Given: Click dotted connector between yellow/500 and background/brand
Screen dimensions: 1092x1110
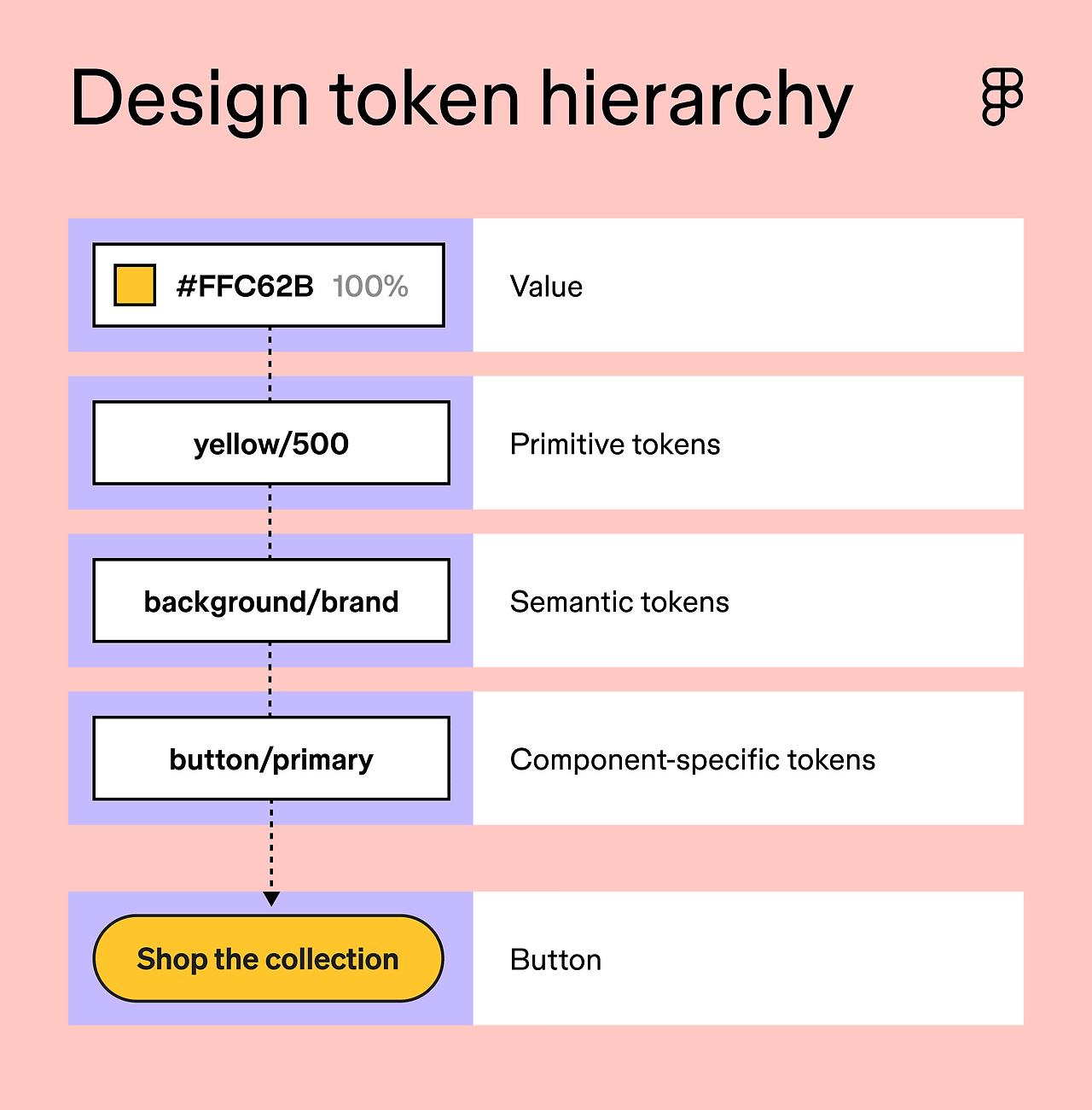Looking at the screenshot, I should pyautogui.click(x=270, y=522).
